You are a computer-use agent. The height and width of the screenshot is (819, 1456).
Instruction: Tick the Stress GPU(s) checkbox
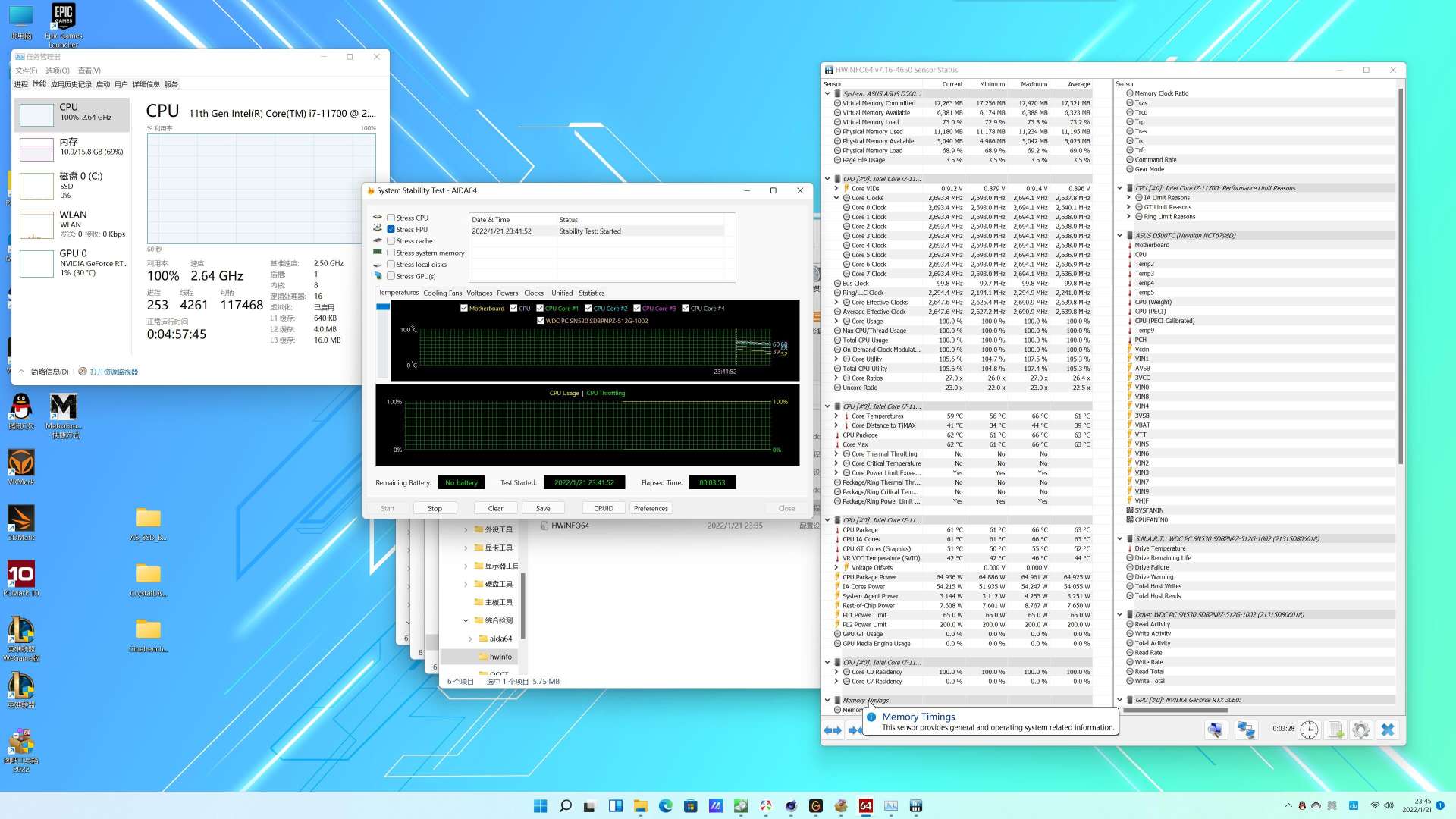tap(391, 276)
